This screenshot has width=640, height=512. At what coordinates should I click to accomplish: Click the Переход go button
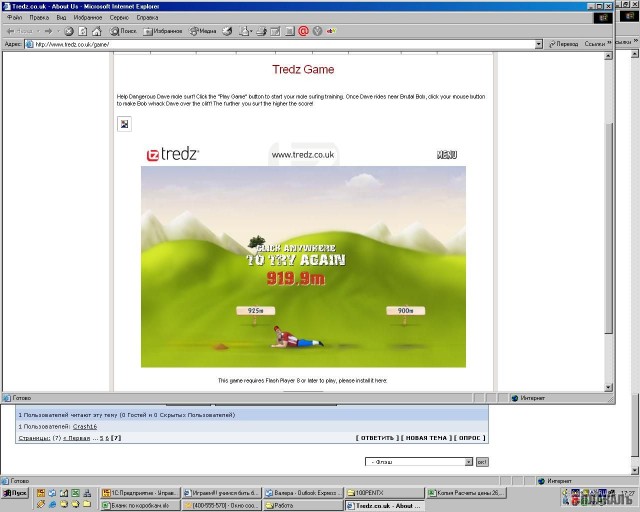(563, 44)
